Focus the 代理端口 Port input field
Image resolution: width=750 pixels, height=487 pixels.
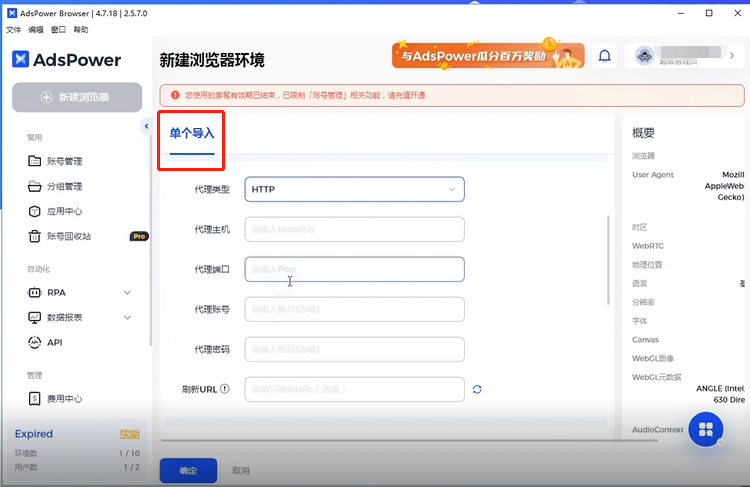(354, 269)
